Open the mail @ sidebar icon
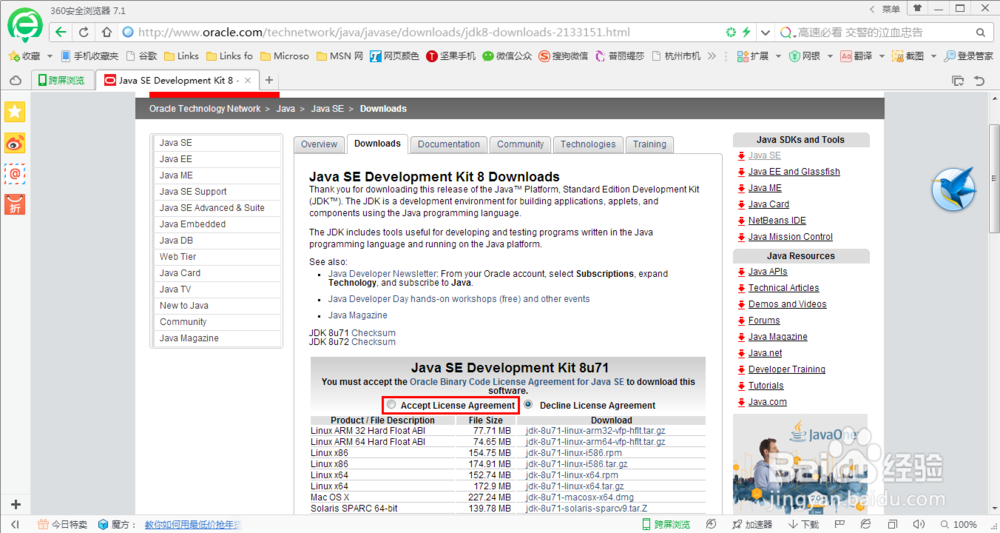Image resolution: width=1000 pixels, height=533 pixels. point(15,173)
